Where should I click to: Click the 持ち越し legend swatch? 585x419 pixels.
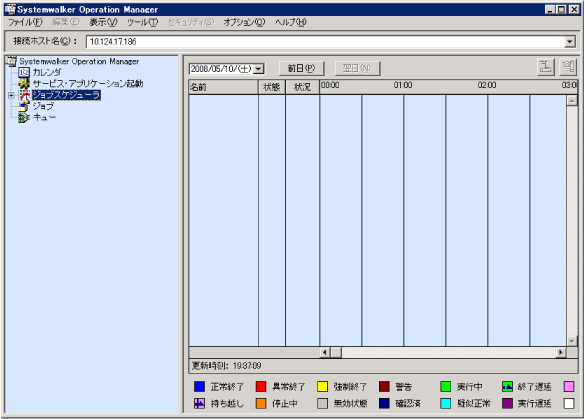(x=200, y=403)
